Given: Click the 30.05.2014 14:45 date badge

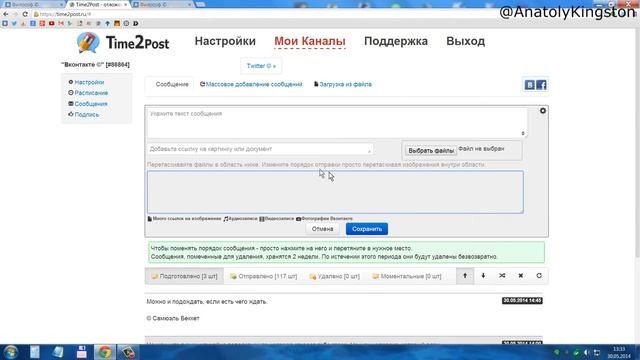Looking at the screenshot, I should tap(522, 300).
